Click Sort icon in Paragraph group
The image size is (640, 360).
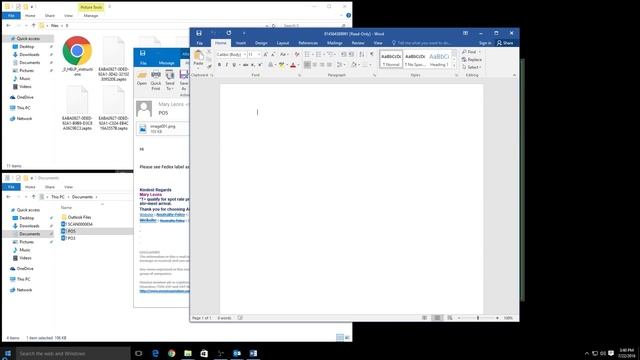coord(362,54)
